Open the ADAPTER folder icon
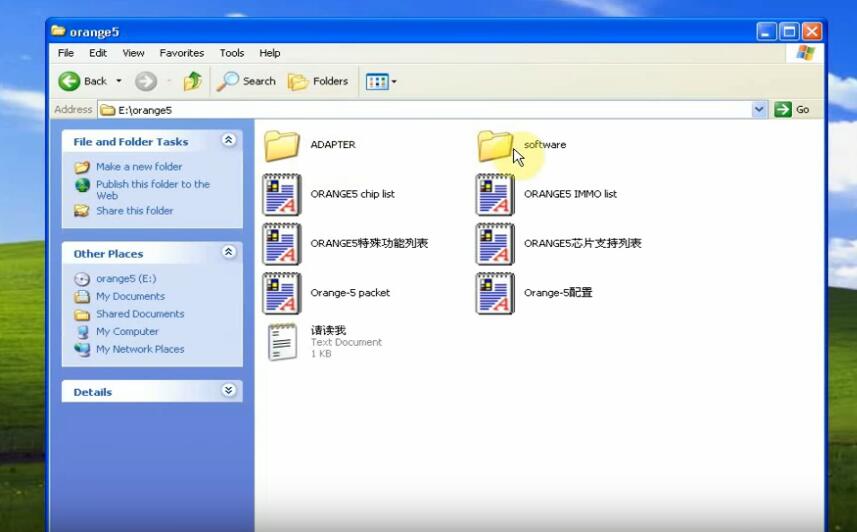Viewport: 857px width, 532px height. [x=281, y=145]
